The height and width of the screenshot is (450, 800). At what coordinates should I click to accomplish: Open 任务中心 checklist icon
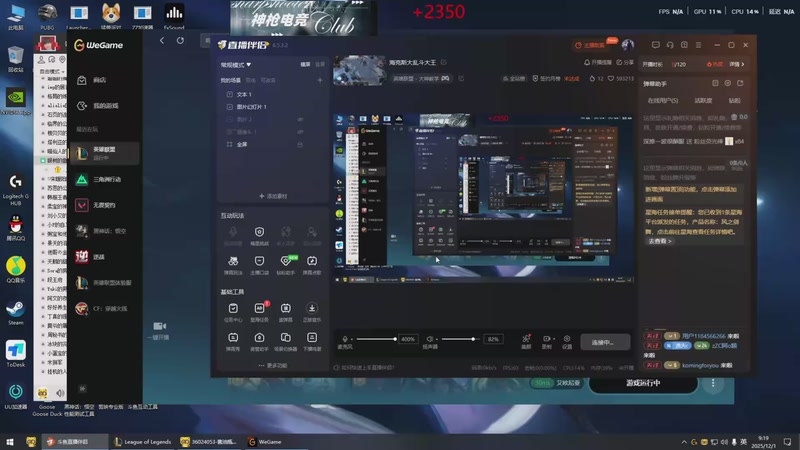point(233,308)
